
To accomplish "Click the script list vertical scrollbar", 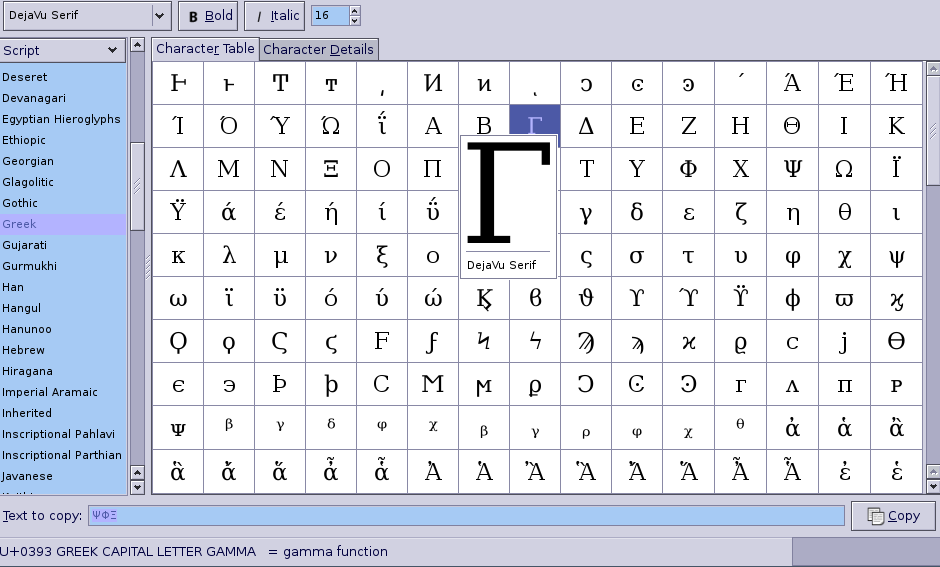I will (137, 185).
